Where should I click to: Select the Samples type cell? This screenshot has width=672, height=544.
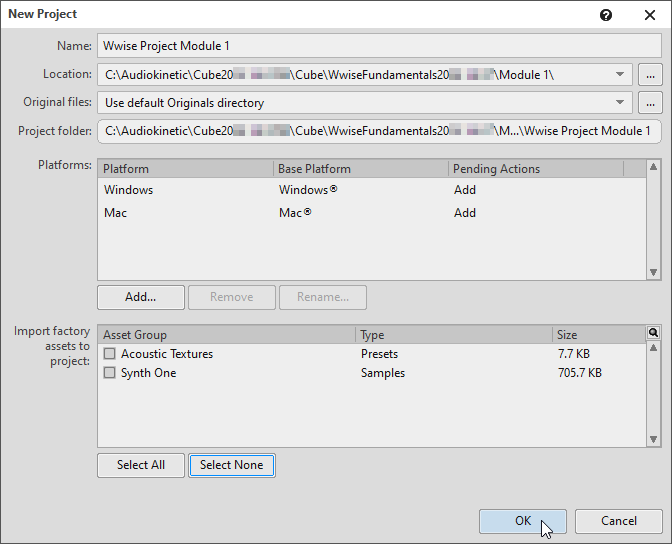click(383, 373)
